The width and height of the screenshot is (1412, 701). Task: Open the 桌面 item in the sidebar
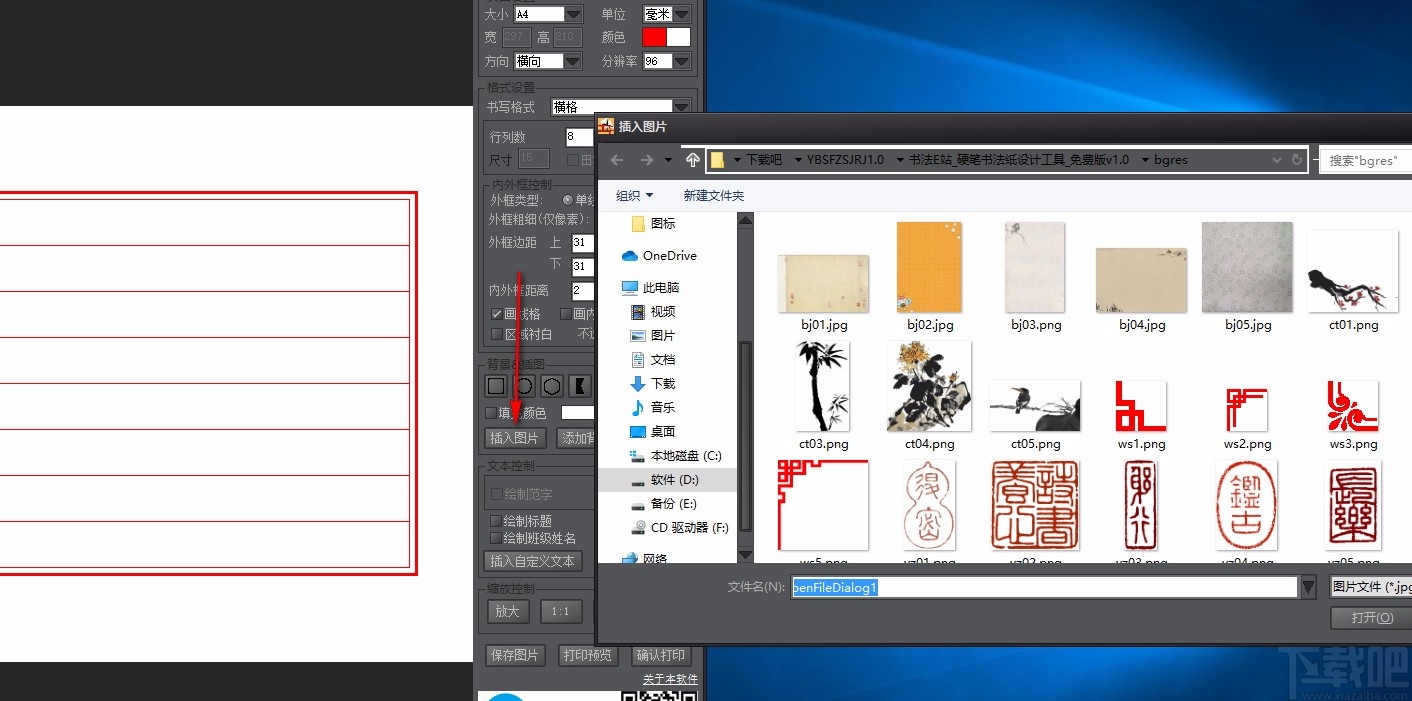(x=665, y=431)
